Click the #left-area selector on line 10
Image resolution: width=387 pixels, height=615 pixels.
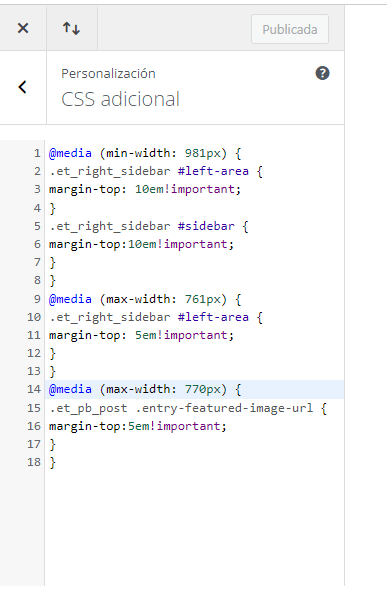(213, 317)
